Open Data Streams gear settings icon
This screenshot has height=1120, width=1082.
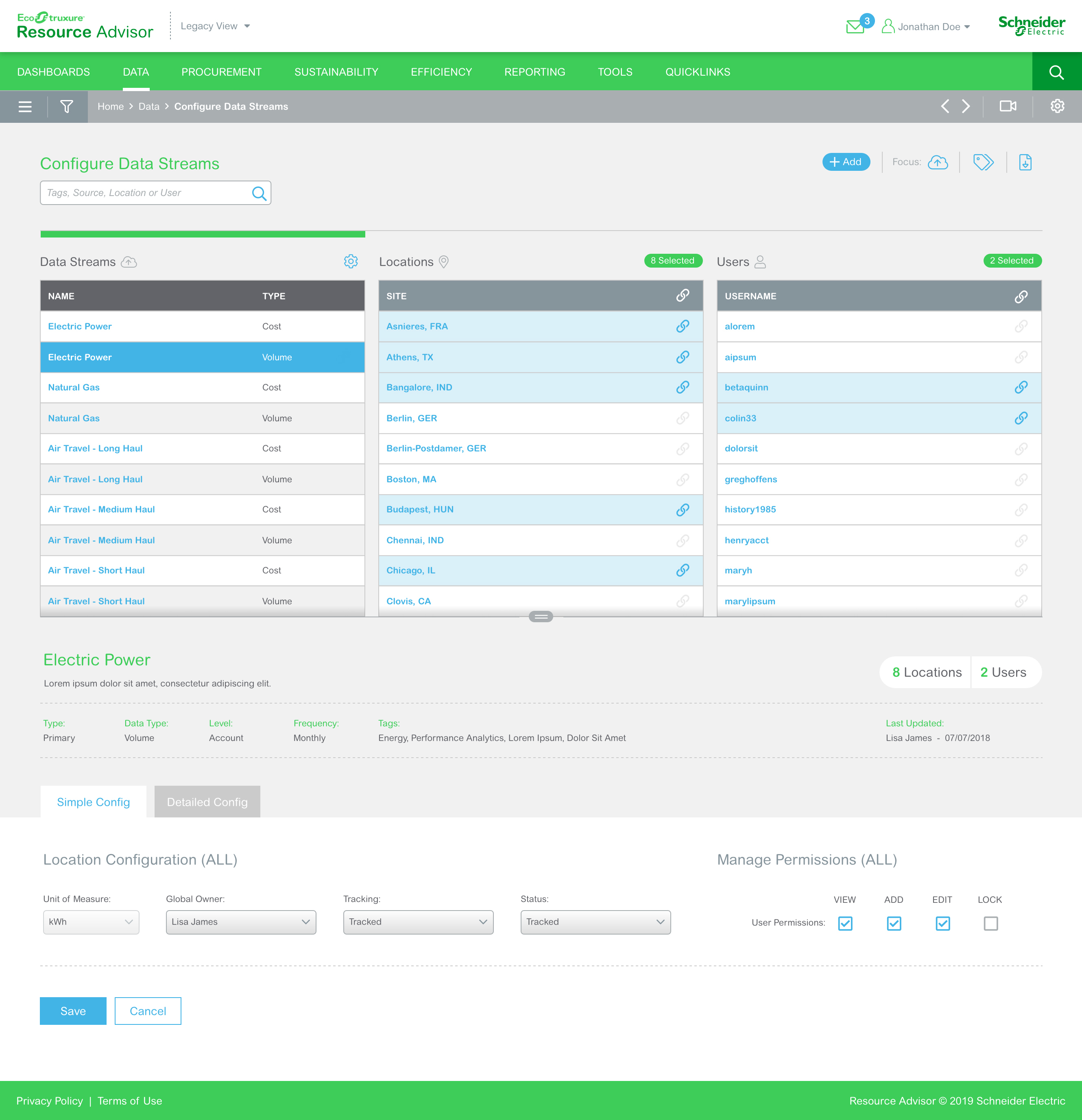click(351, 261)
